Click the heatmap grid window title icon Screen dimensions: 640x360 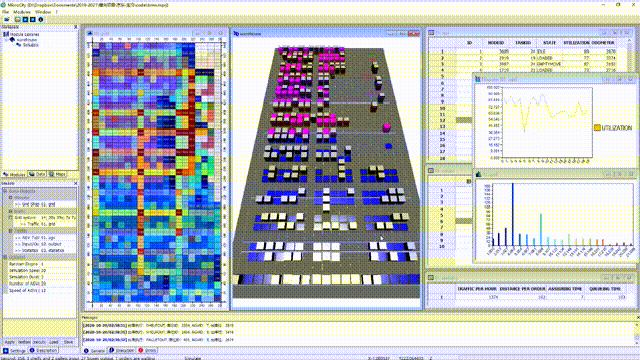(90, 33)
